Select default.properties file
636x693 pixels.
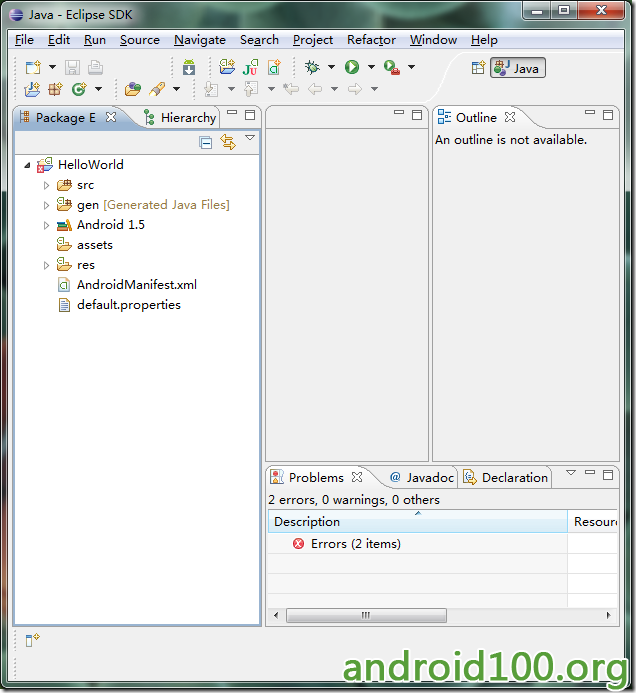[120, 305]
